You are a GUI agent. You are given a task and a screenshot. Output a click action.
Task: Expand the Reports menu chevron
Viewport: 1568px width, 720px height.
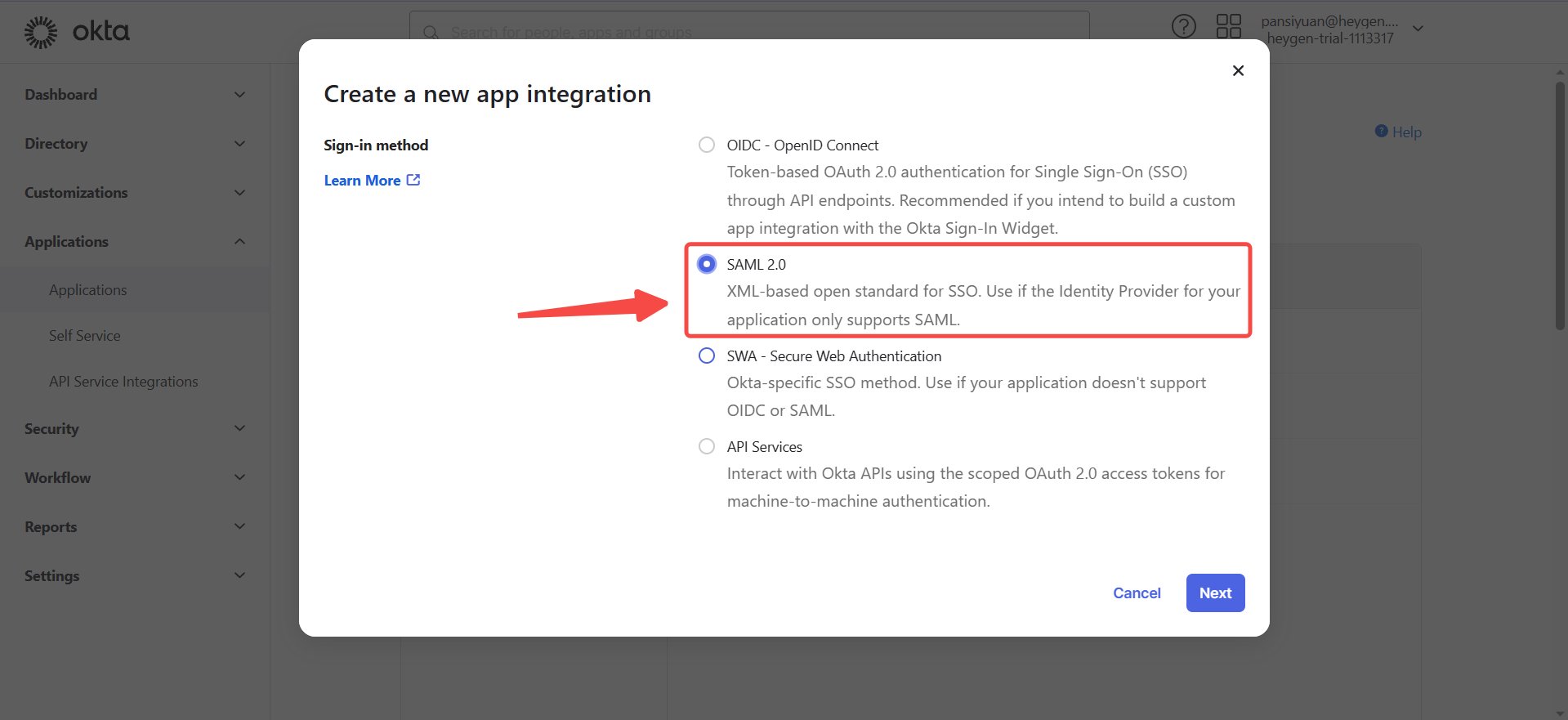click(x=239, y=526)
